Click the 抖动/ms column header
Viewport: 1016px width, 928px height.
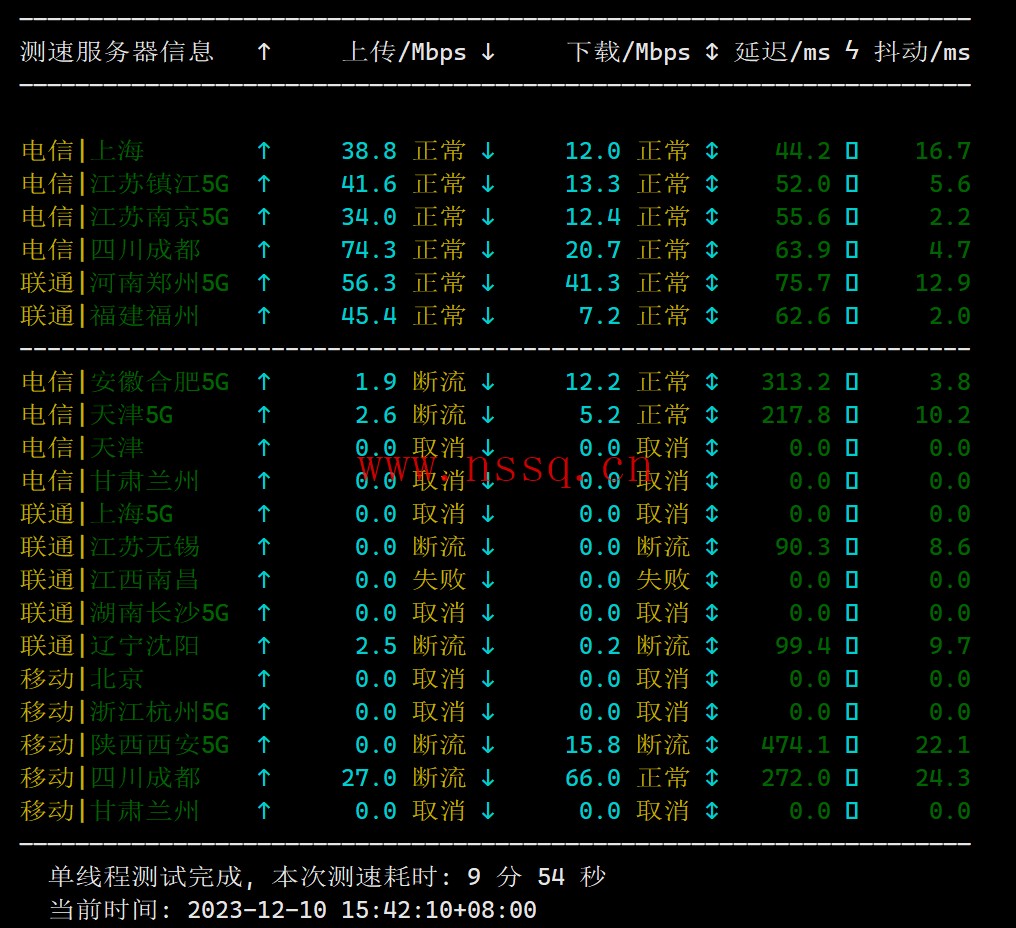pos(922,52)
